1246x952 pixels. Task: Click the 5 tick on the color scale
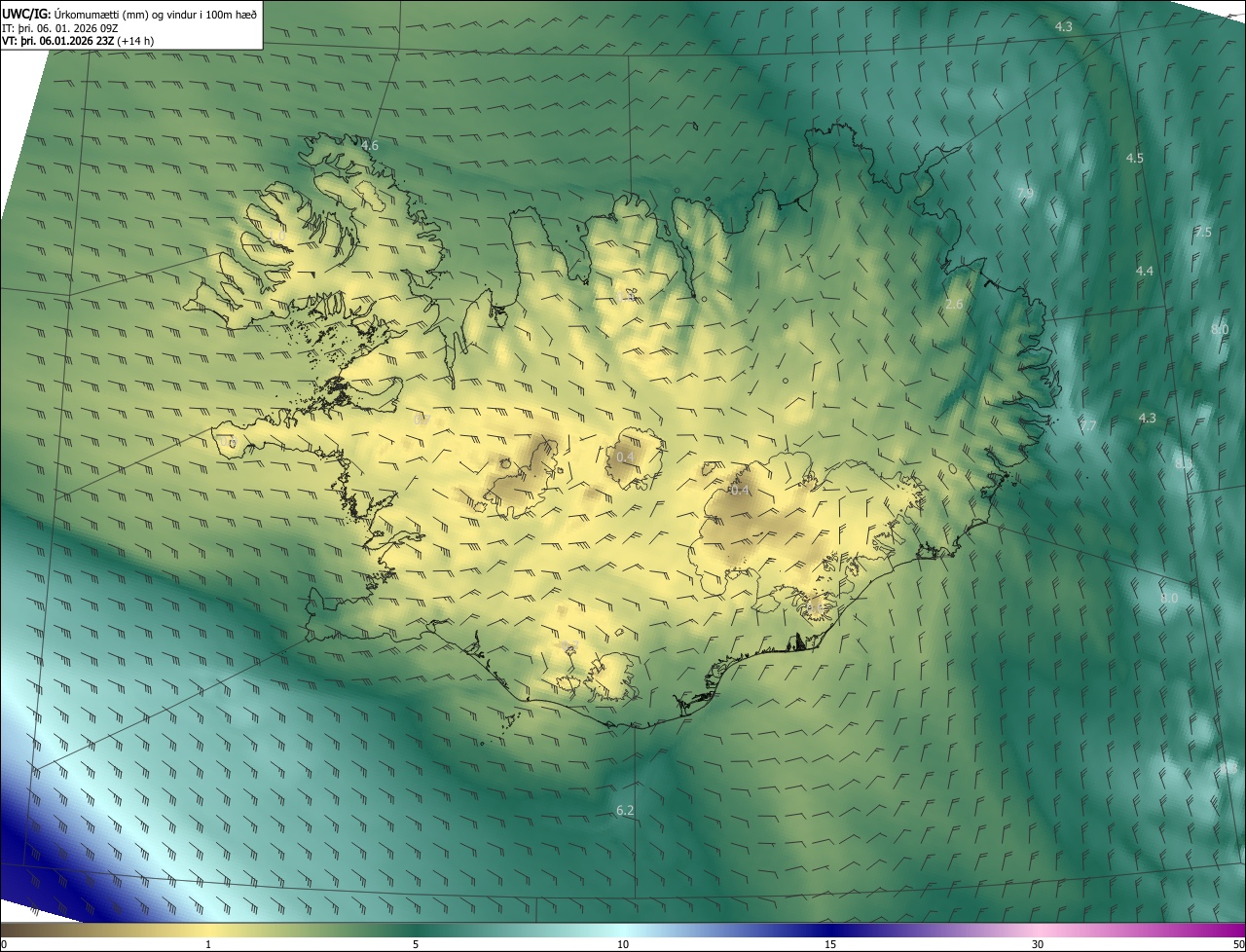416,944
